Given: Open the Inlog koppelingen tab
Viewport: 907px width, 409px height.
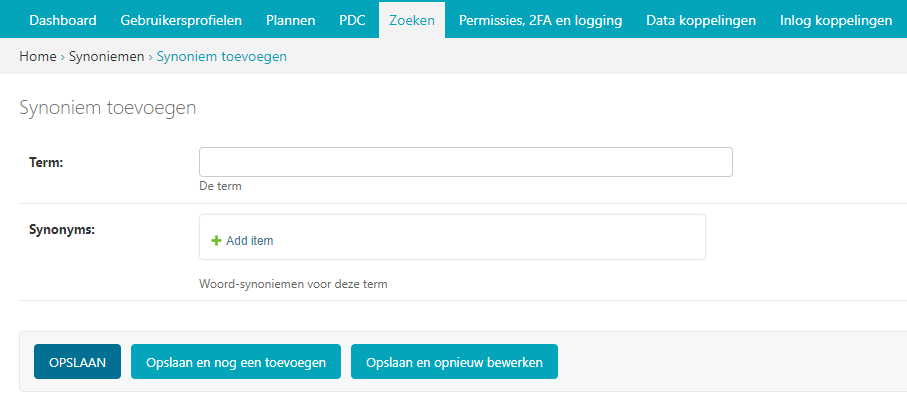Looking at the screenshot, I should (x=836, y=20).
